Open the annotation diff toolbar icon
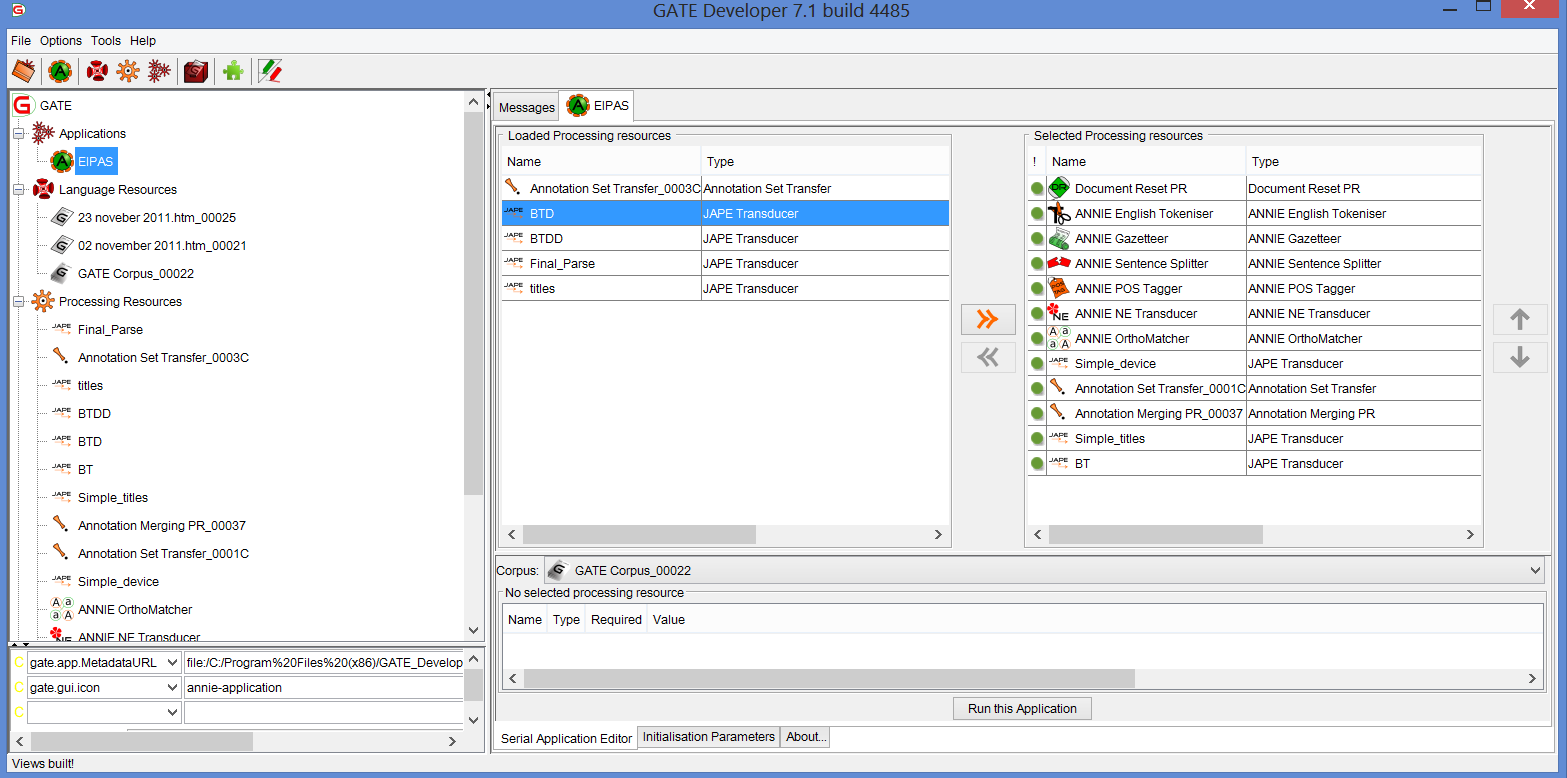This screenshot has width=1567, height=778. [270, 71]
